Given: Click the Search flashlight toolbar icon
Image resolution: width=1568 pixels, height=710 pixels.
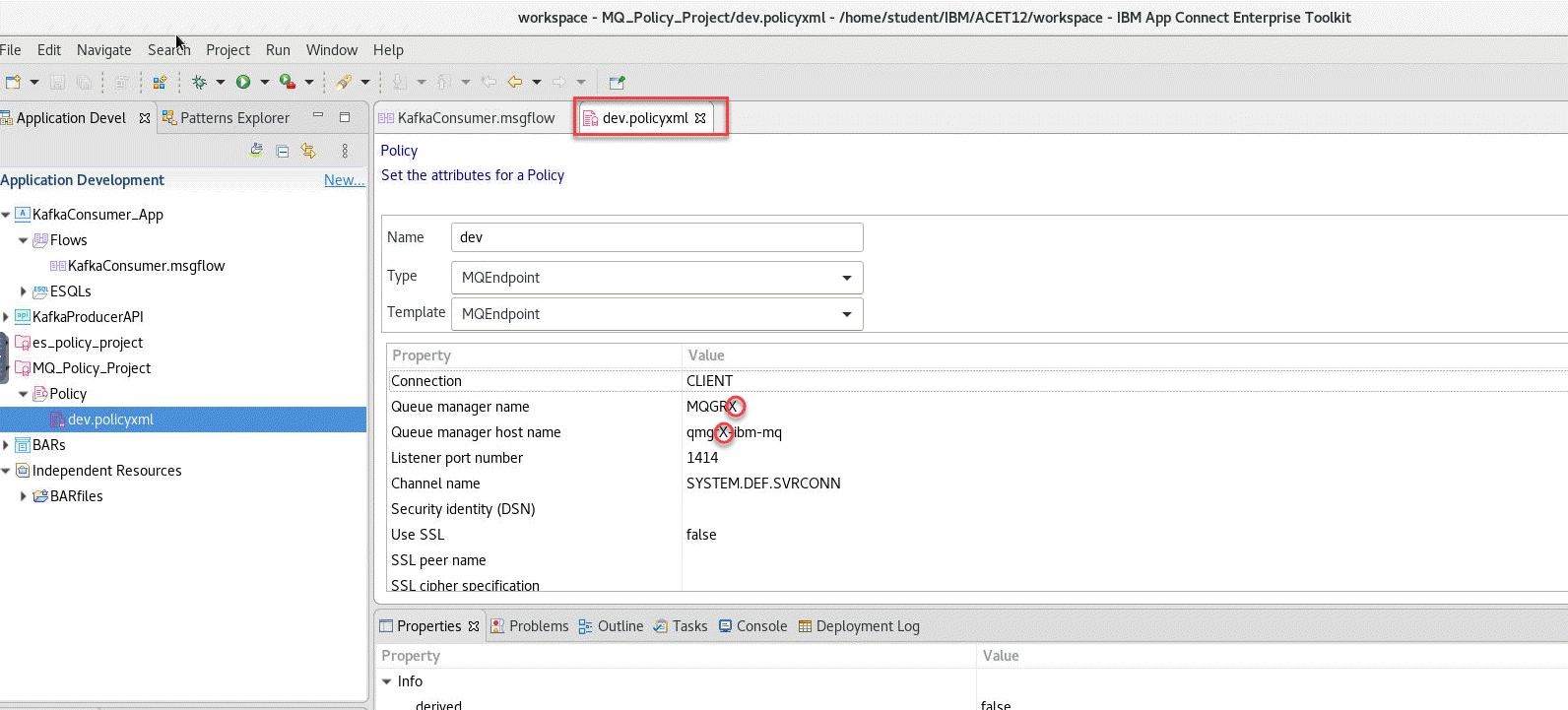Looking at the screenshot, I should click(344, 82).
